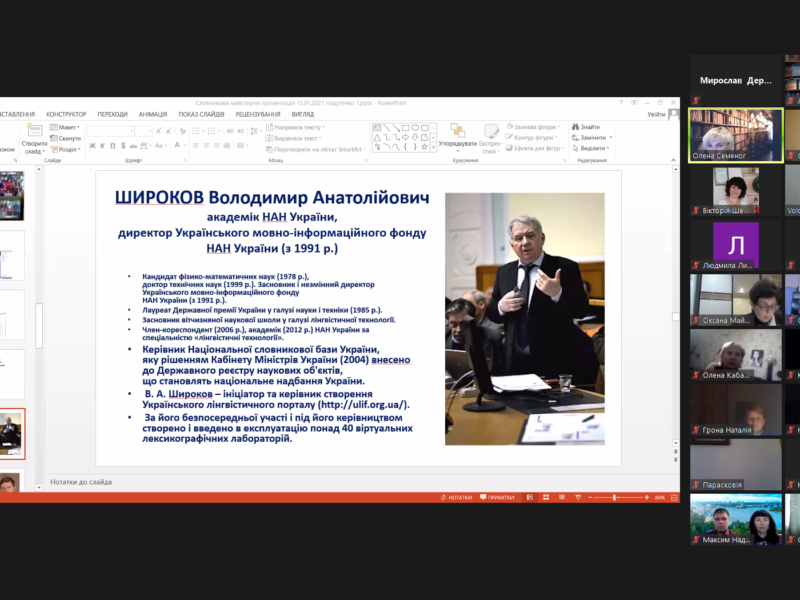
Task: Click Скинути (Reset) slide button
Action: point(67,138)
